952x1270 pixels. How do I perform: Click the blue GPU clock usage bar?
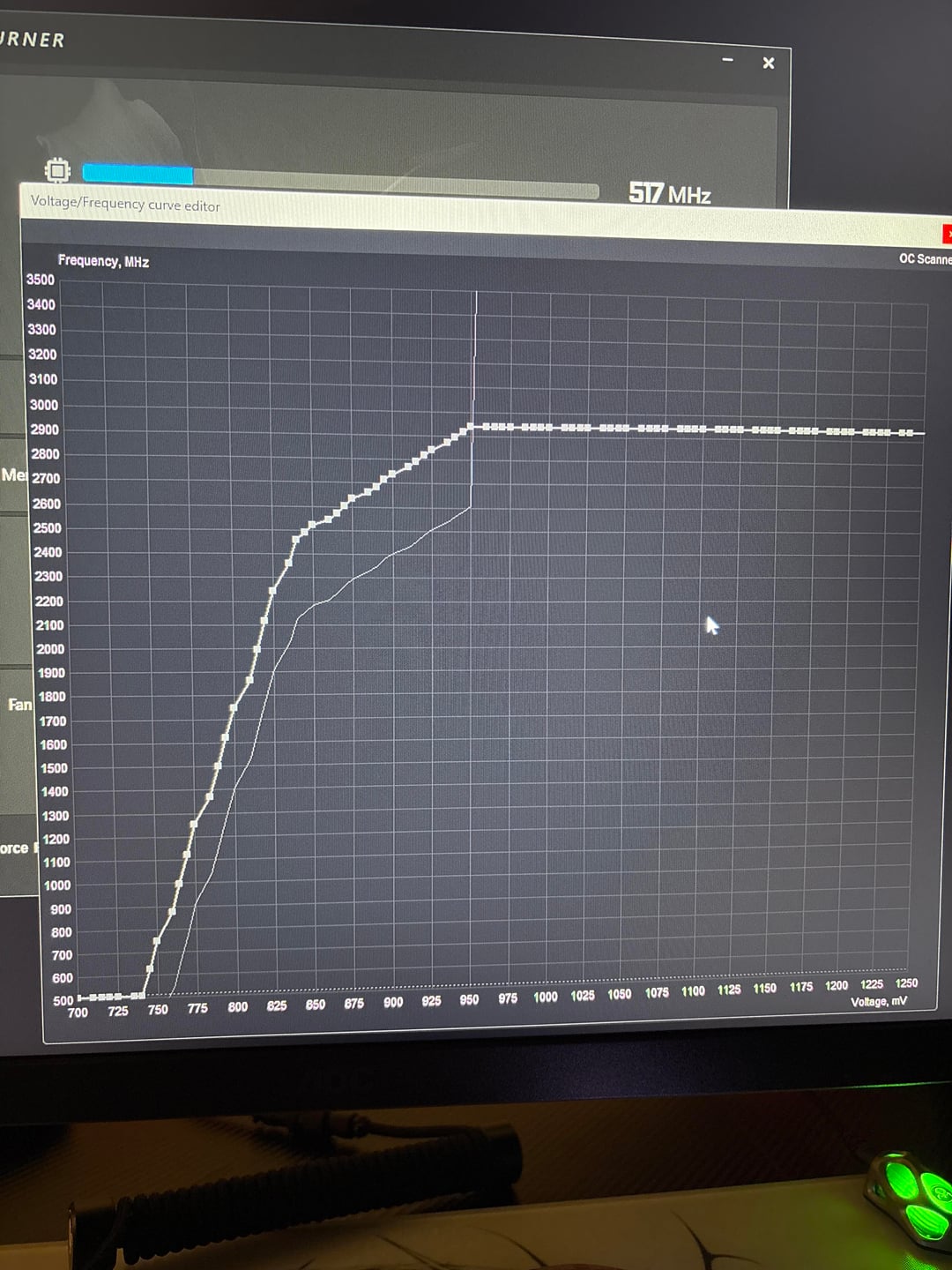[138, 174]
